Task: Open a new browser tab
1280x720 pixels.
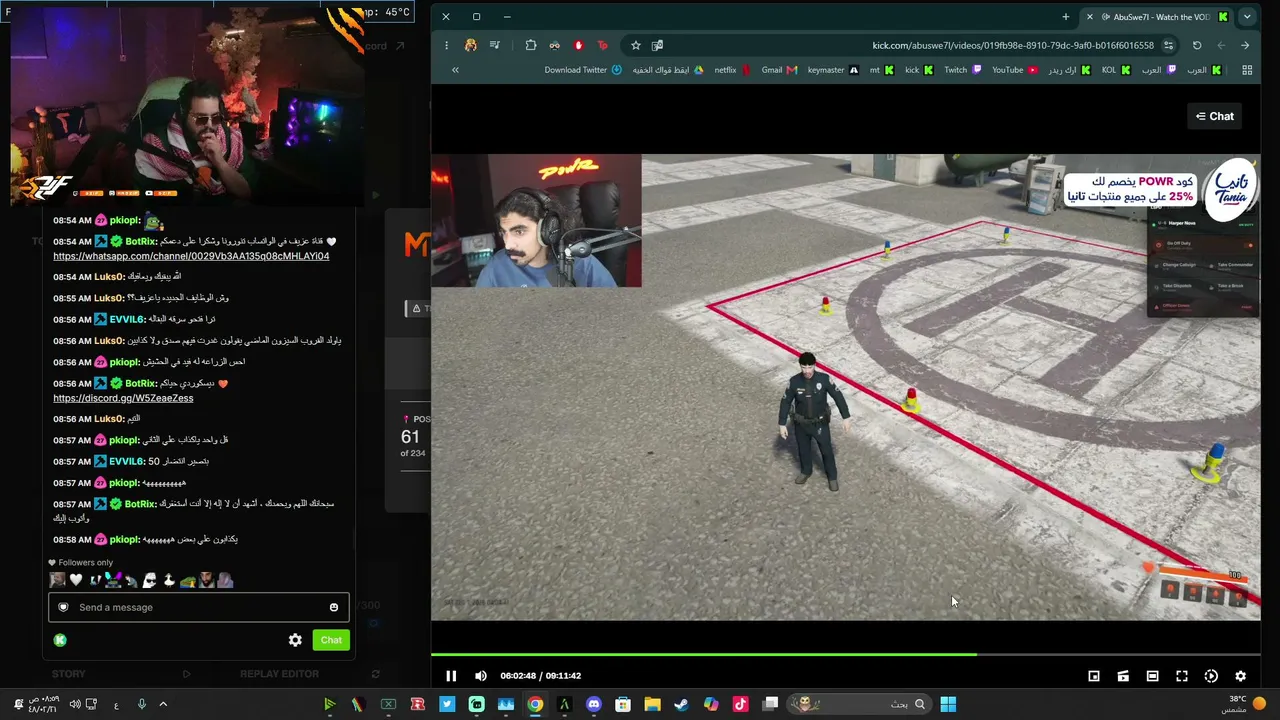Action: pyautogui.click(x=1066, y=17)
